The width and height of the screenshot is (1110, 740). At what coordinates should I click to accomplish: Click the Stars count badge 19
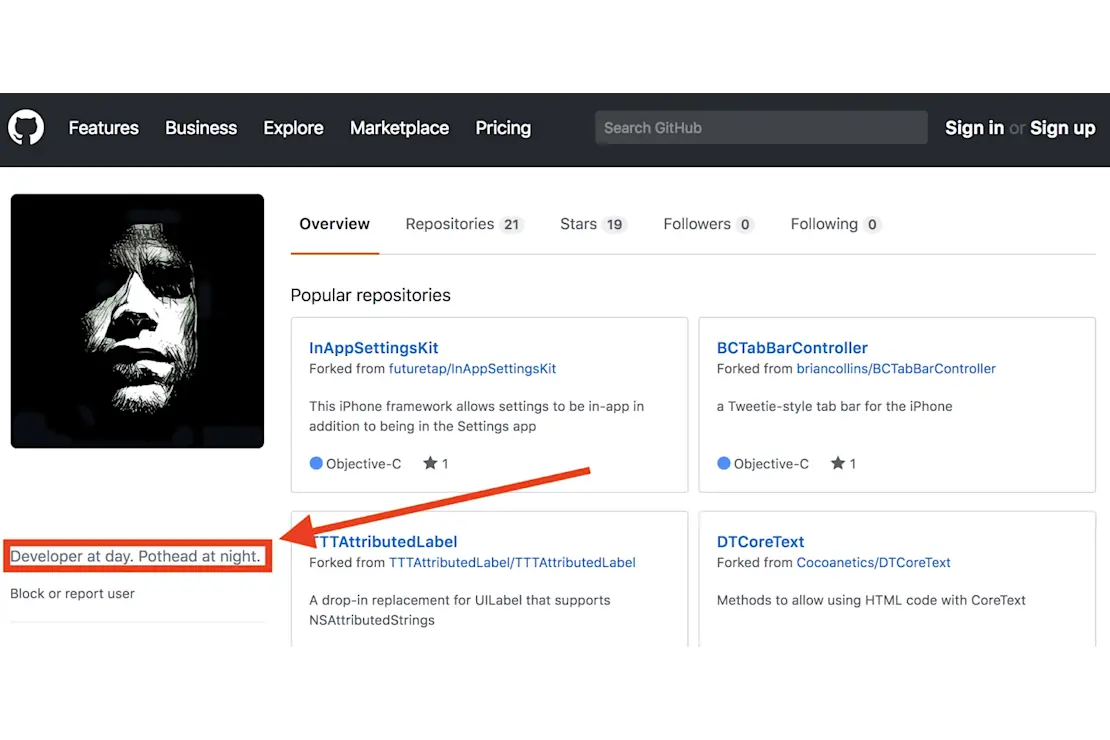click(x=614, y=224)
